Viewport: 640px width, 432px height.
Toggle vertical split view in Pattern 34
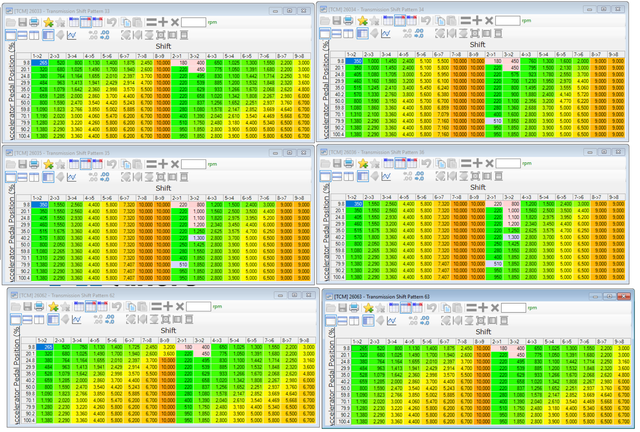(x=348, y=33)
